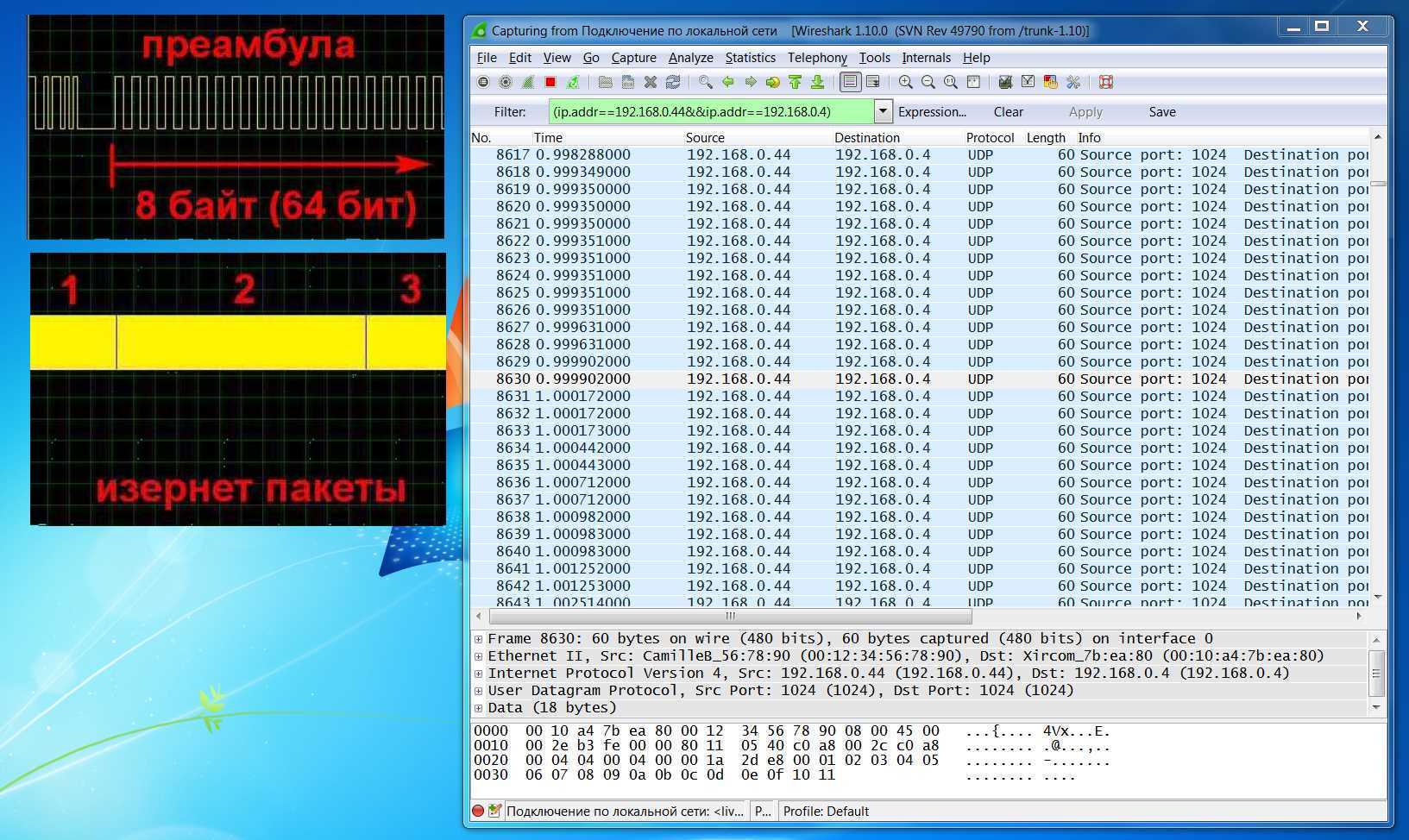Viewport: 1409px width, 840px height.
Task: Stop the running capture with red square
Action: click(x=550, y=82)
